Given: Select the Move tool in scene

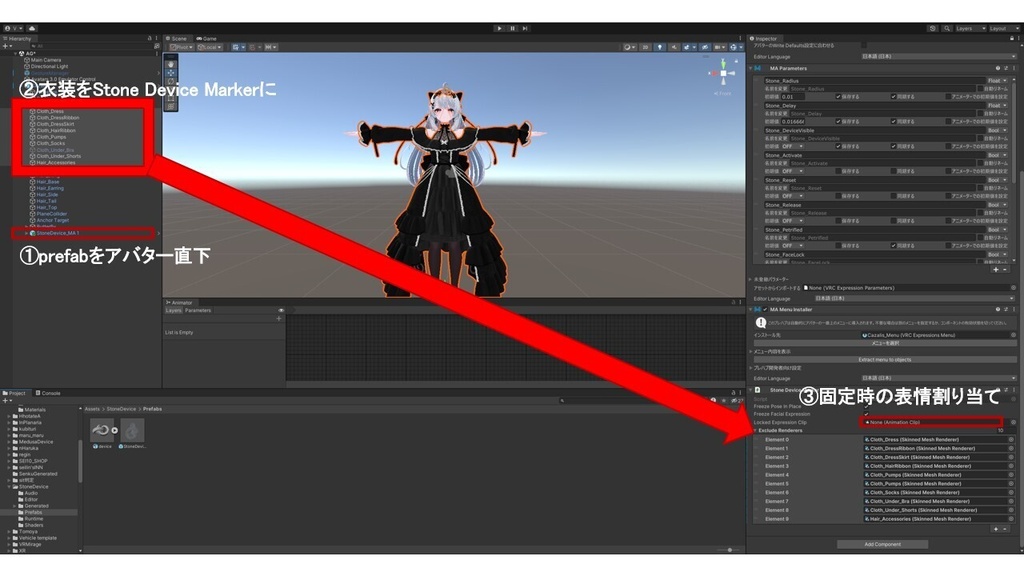Looking at the screenshot, I should [x=170, y=73].
